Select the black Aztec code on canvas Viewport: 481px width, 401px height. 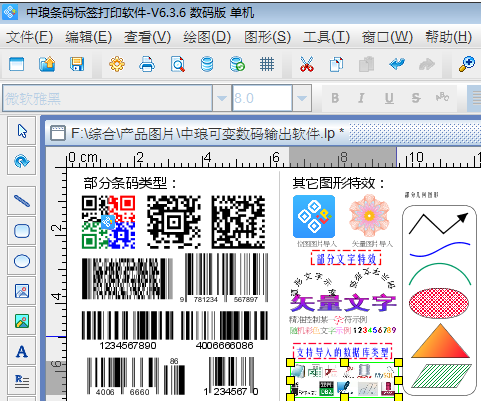[x=174, y=222]
